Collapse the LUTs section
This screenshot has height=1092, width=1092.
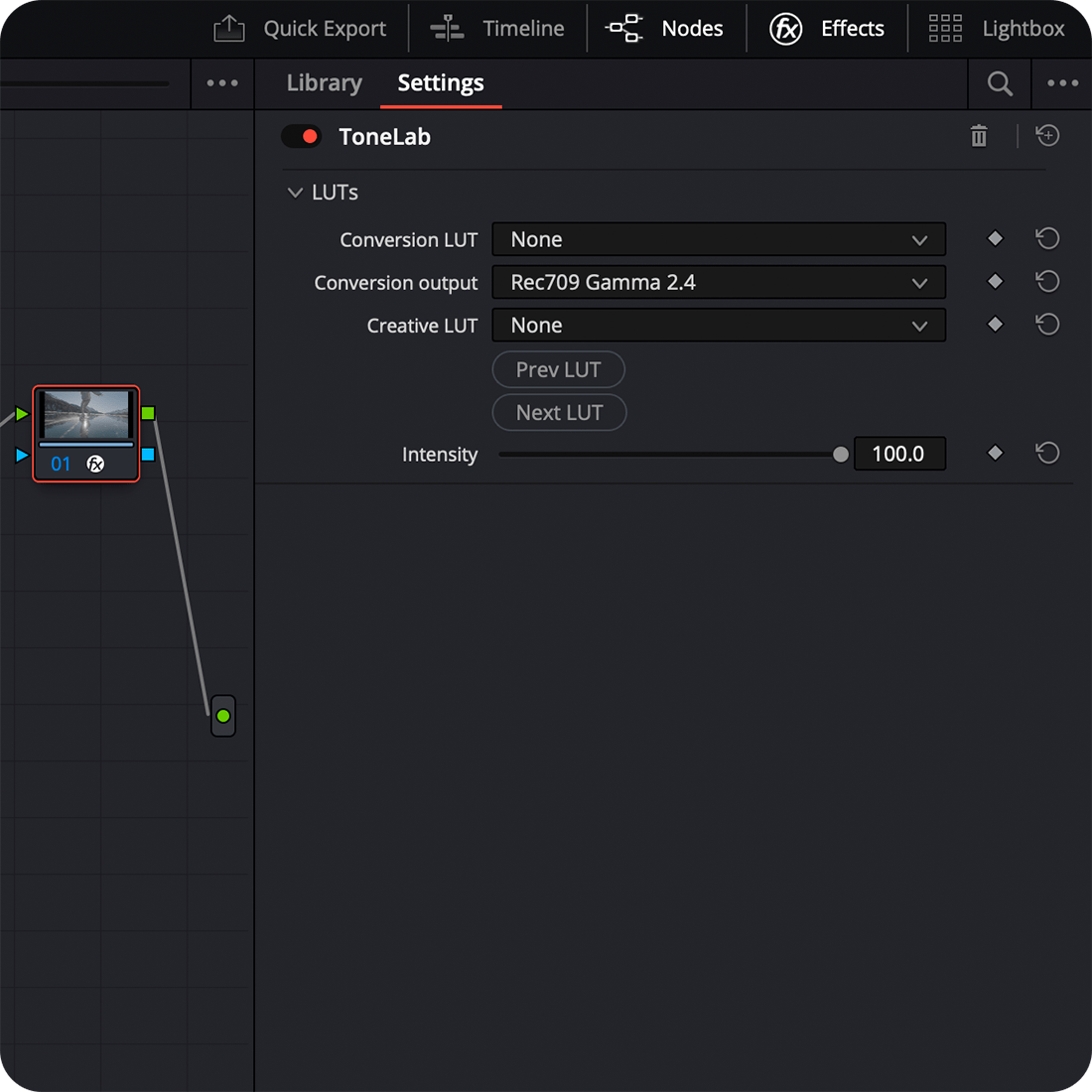point(295,193)
